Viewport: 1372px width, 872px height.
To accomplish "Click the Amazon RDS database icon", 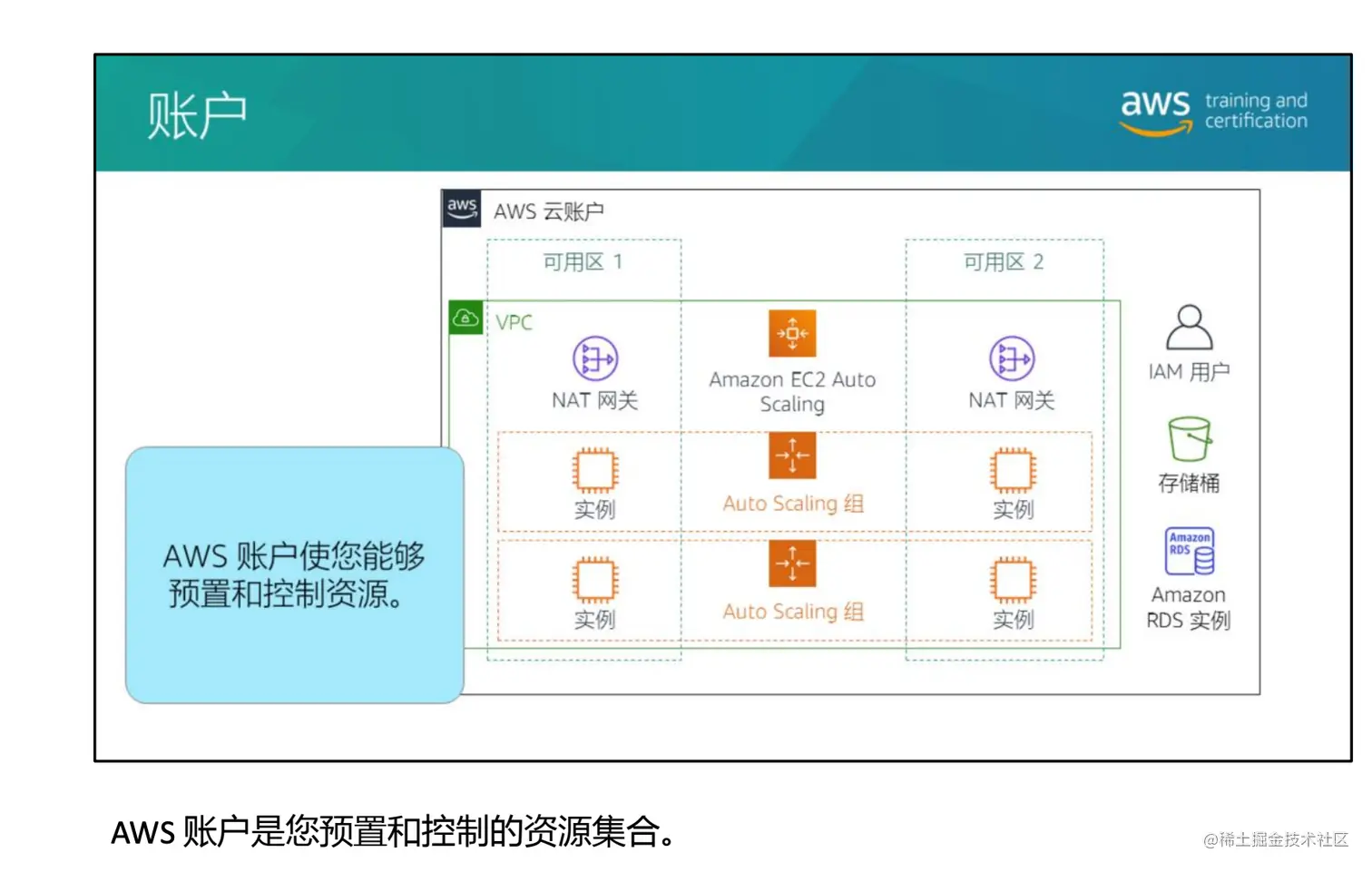I will tap(1190, 552).
